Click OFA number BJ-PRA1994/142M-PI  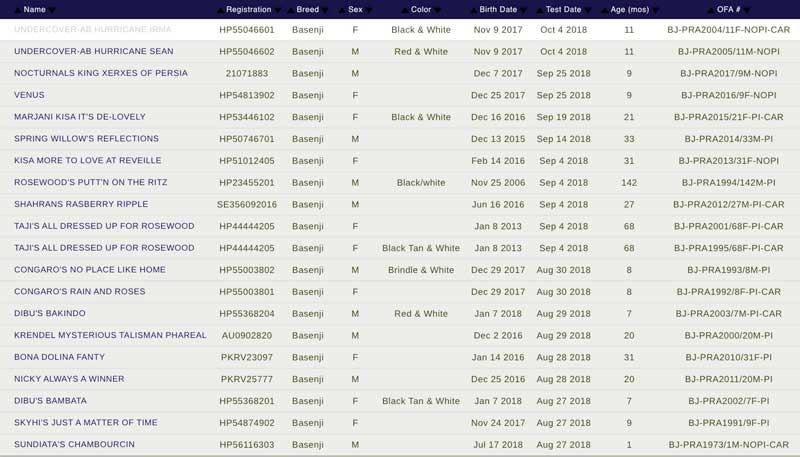[729, 183]
